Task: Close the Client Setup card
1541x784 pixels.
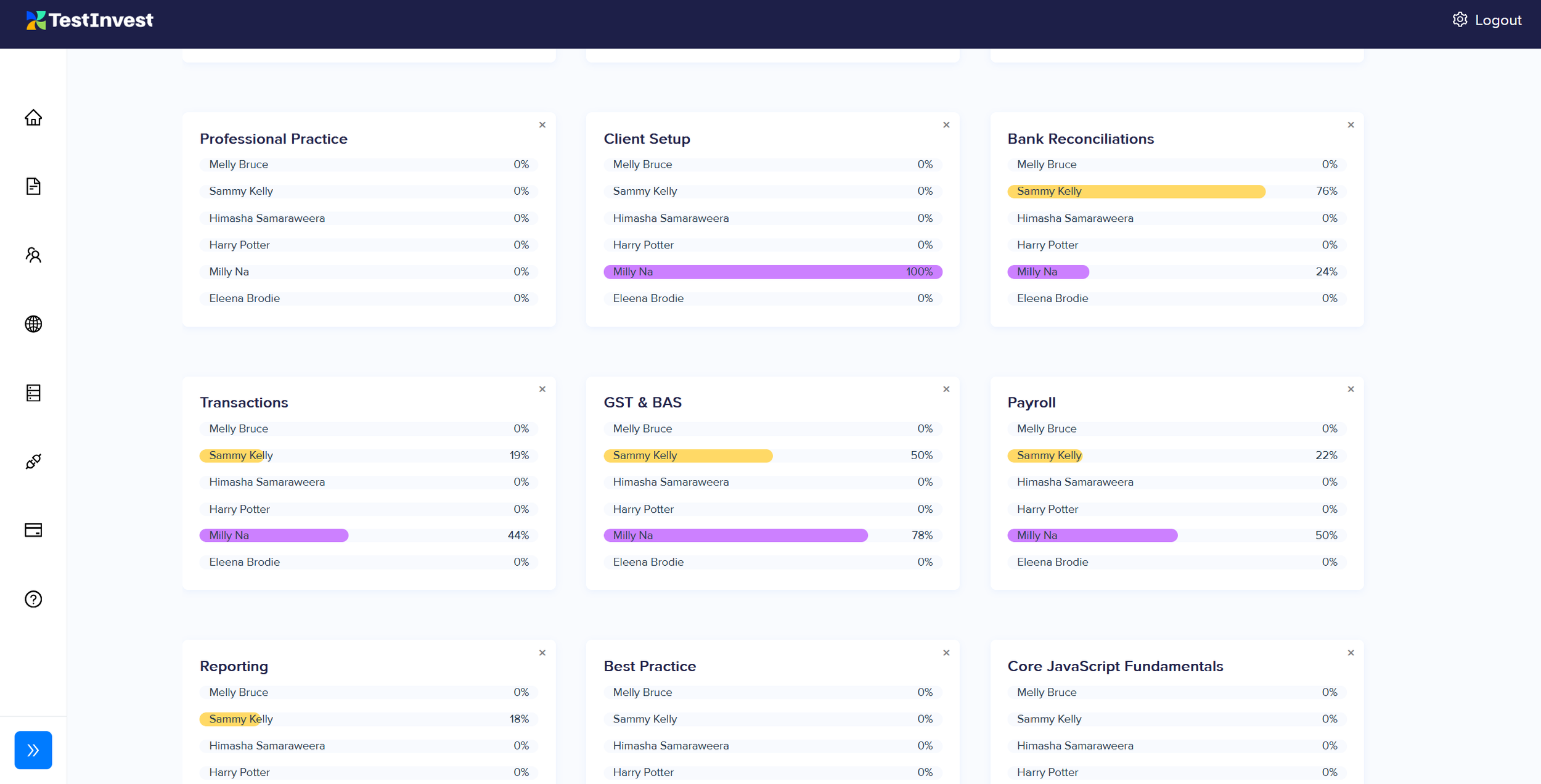Action: pyautogui.click(x=946, y=125)
